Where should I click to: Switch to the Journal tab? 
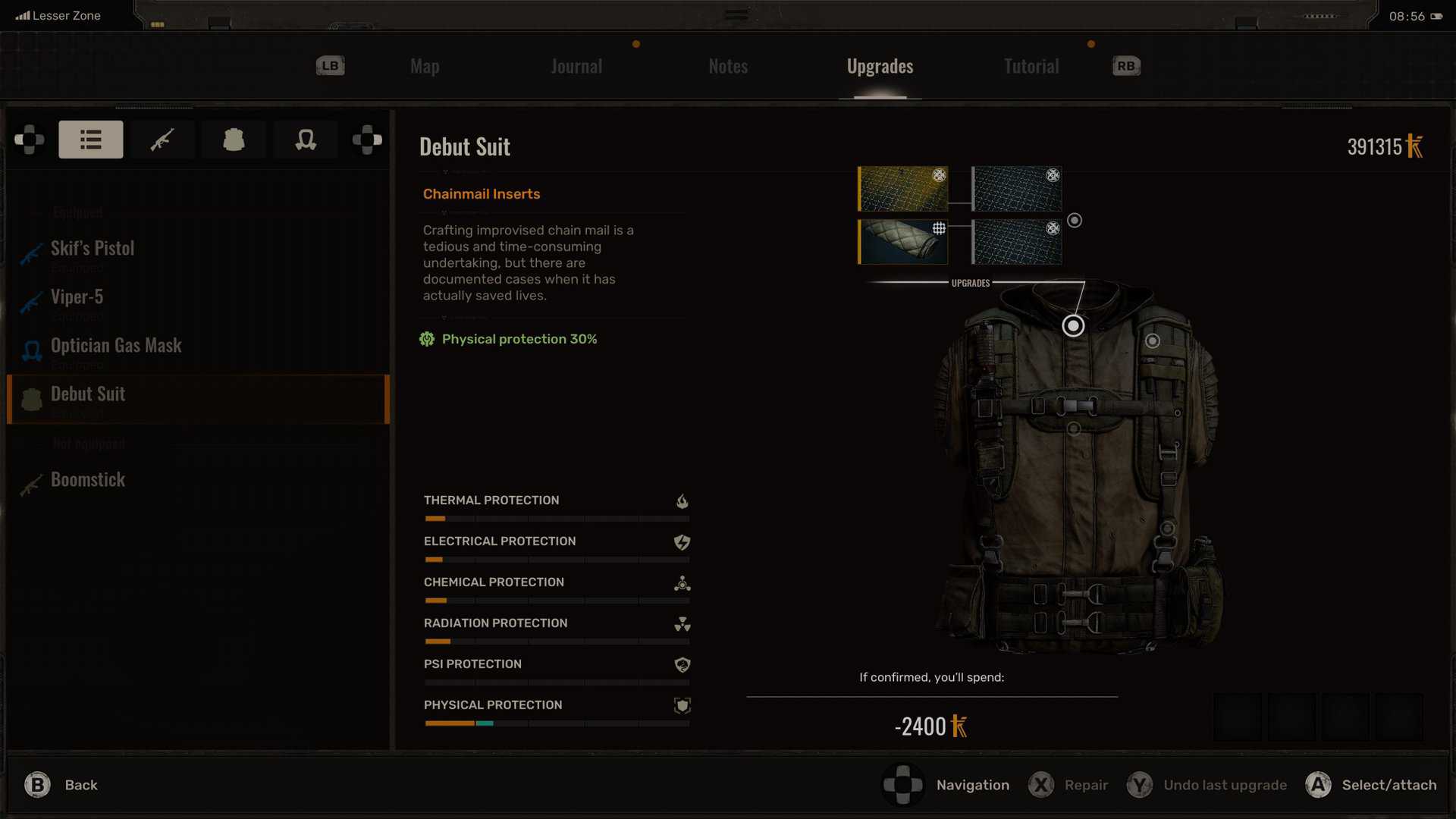pyautogui.click(x=576, y=67)
